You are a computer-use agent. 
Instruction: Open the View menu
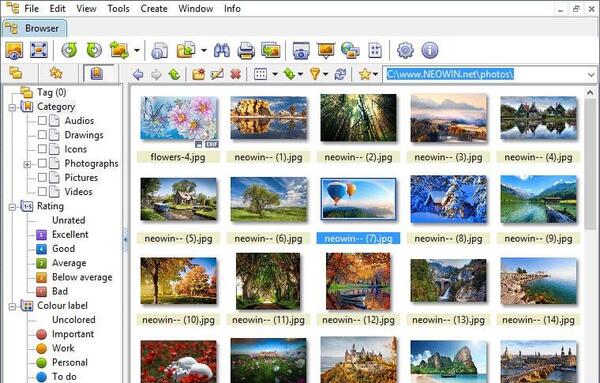coord(86,8)
